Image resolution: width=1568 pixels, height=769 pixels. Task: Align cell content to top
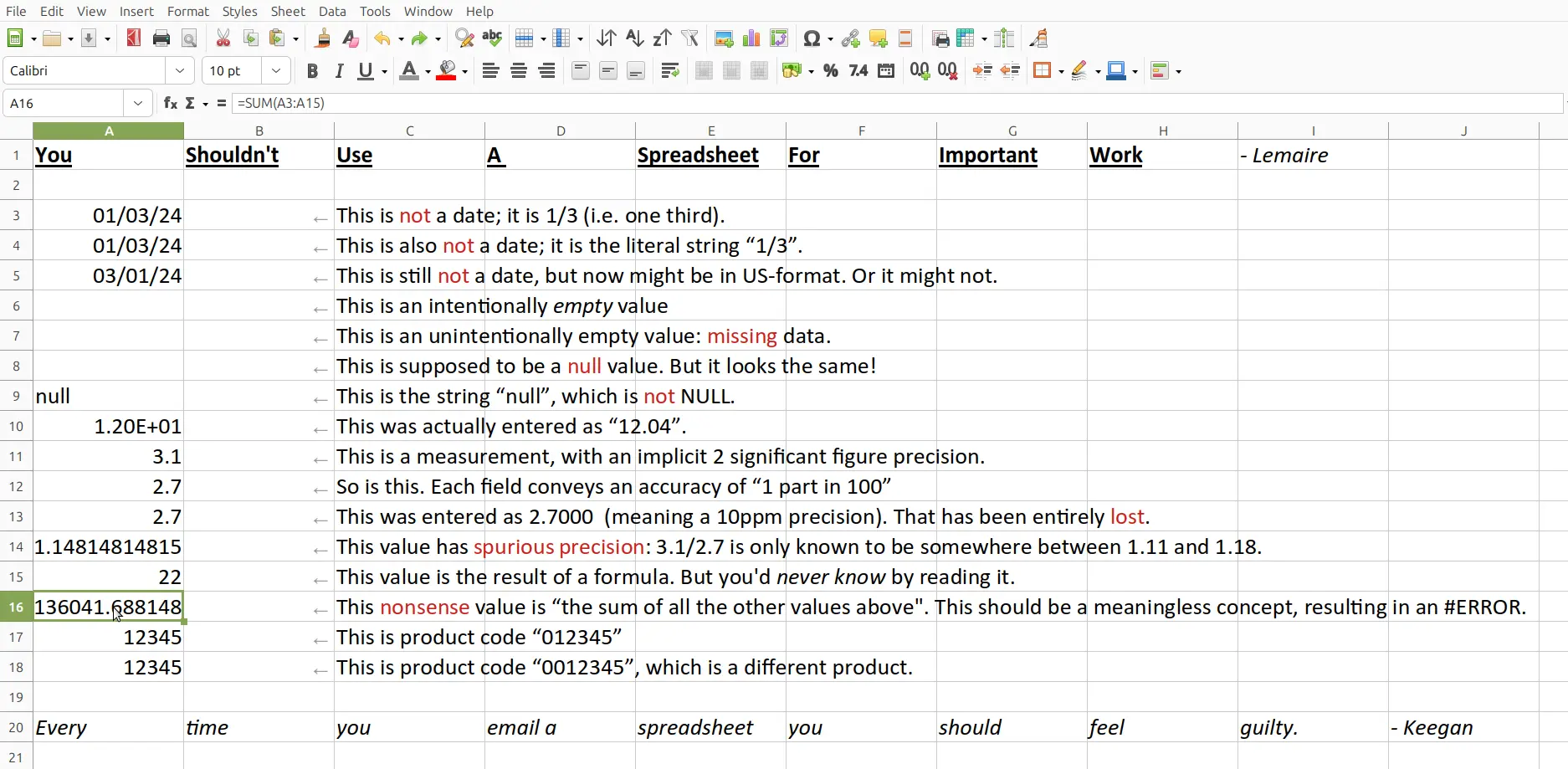[x=581, y=71]
